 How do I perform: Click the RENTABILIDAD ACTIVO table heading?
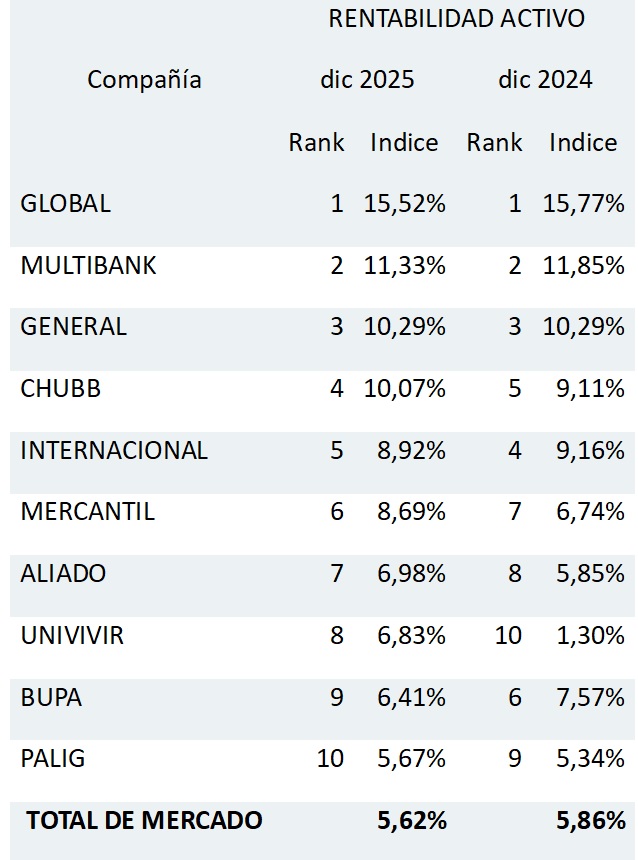[x=456, y=19]
